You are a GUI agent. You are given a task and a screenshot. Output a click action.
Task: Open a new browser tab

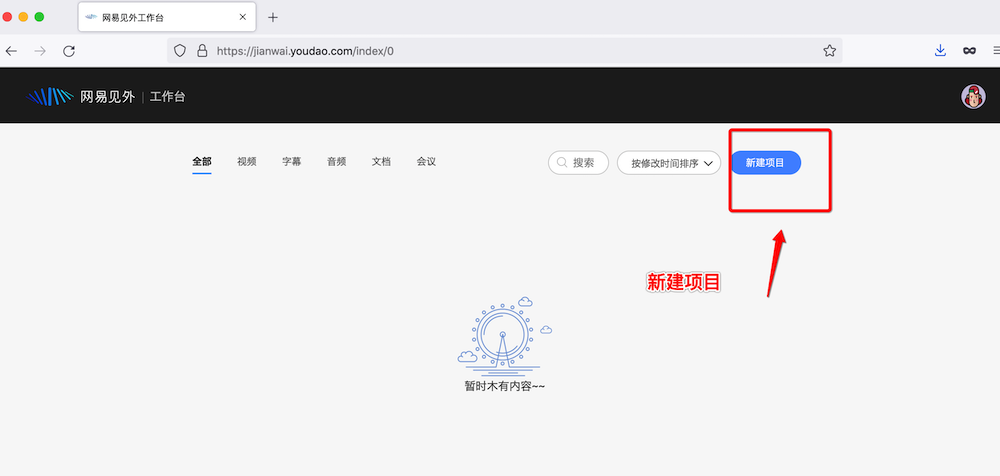tap(273, 17)
